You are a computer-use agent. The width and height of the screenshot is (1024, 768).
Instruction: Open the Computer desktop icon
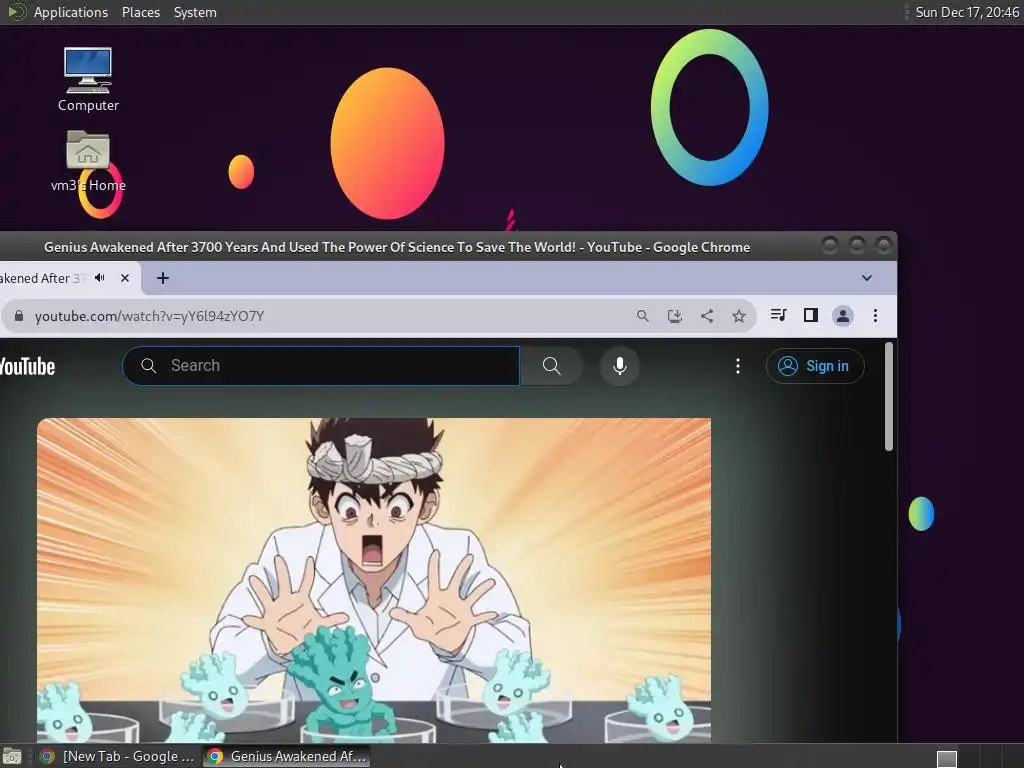88,79
